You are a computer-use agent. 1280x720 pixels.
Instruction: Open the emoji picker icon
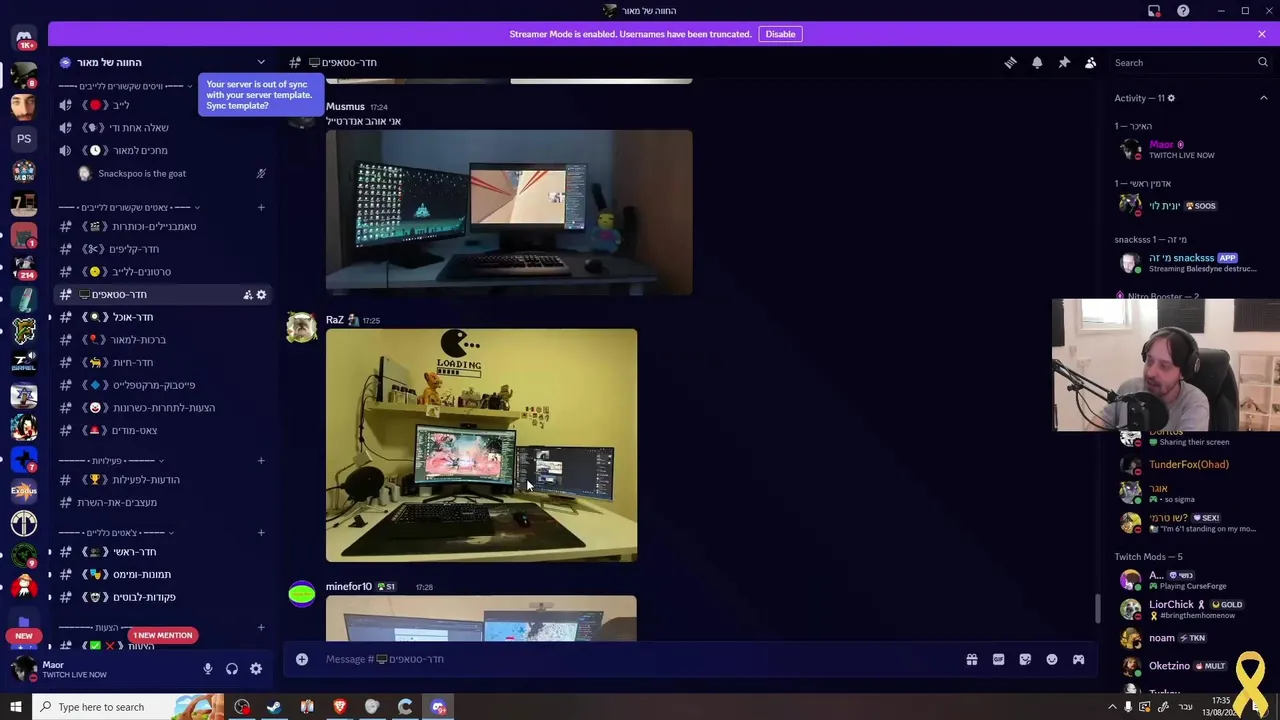[1052, 659]
